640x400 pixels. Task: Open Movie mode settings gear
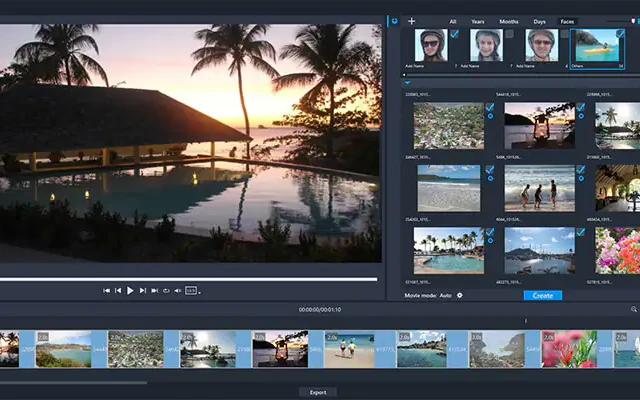pos(460,296)
